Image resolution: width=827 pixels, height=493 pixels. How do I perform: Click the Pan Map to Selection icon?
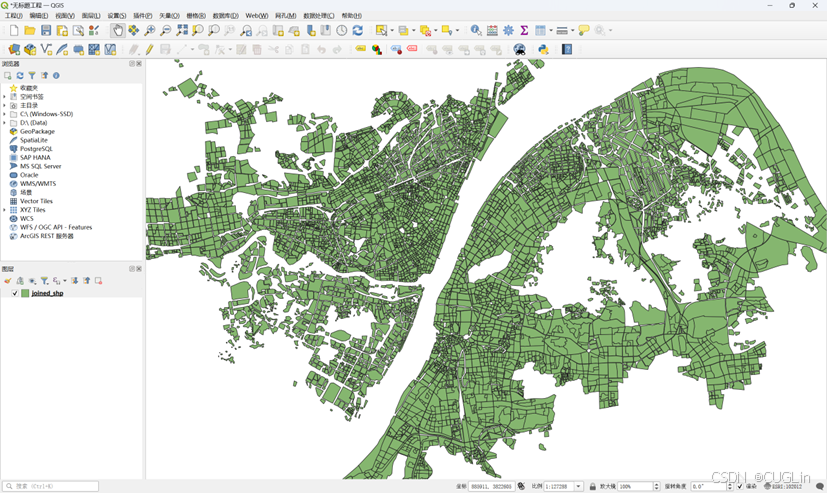click(133, 31)
